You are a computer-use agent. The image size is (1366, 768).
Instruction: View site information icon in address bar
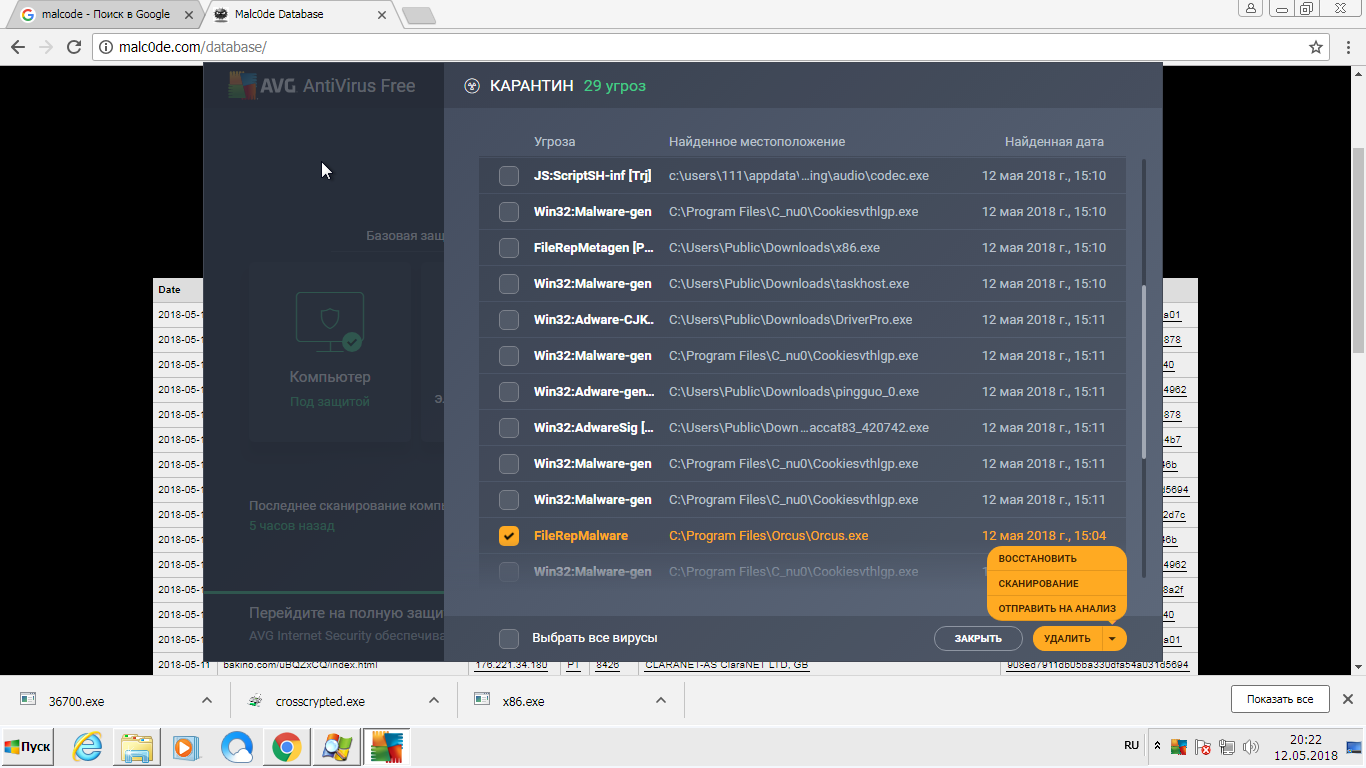pyautogui.click(x=107, y=47)
